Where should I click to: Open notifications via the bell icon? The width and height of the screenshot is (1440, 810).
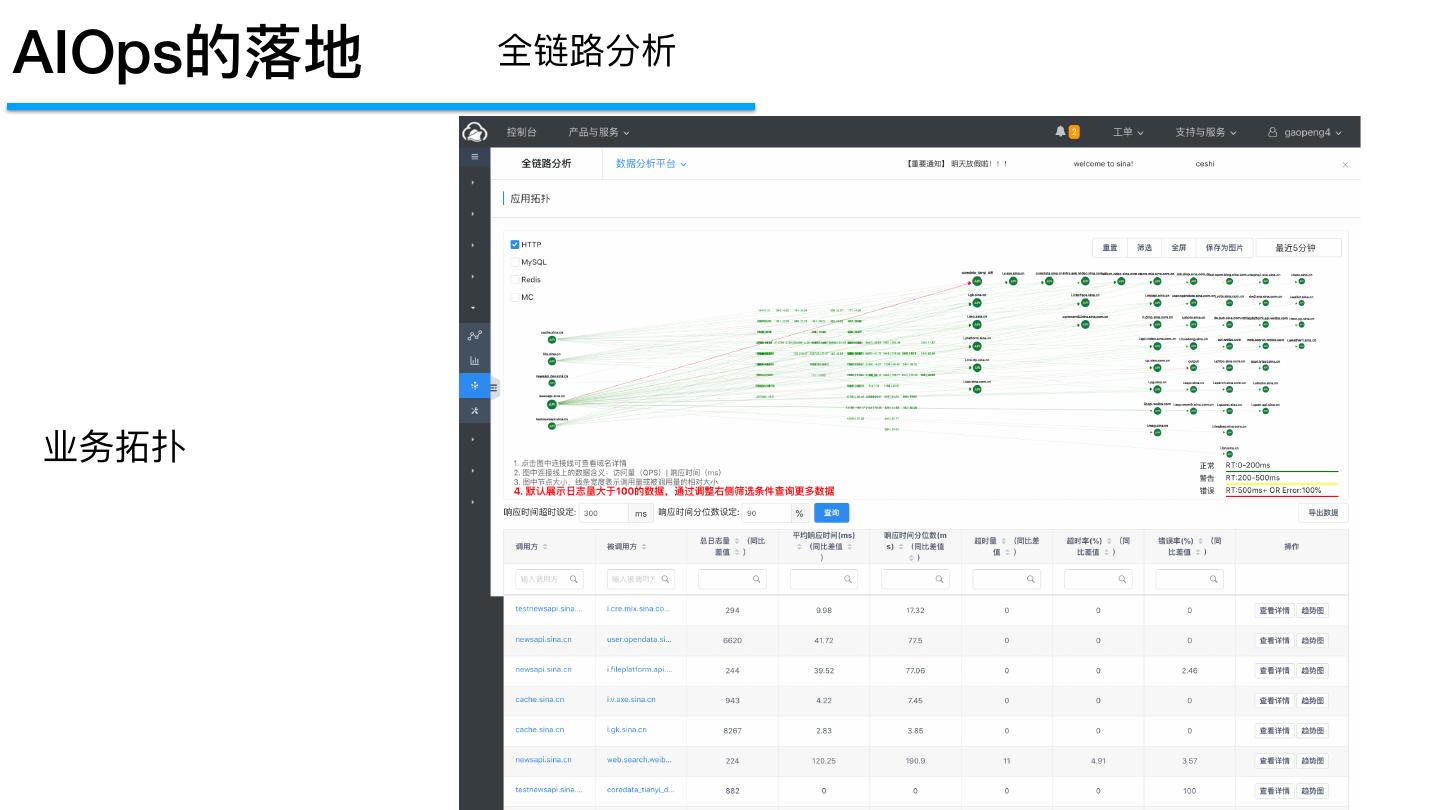click(x=1061, y=132)
